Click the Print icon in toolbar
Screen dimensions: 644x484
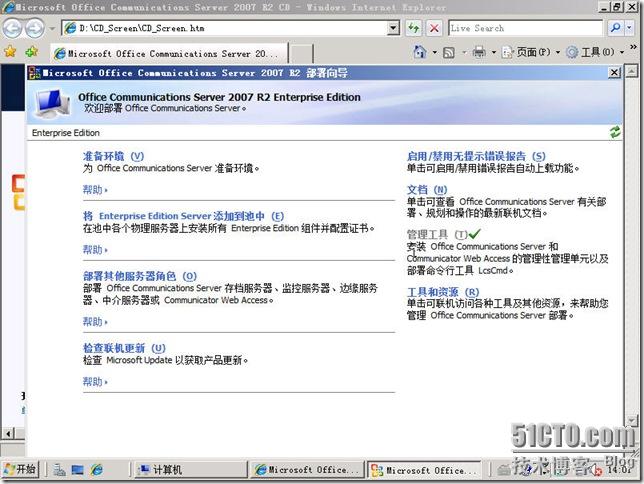pos(479,52)
